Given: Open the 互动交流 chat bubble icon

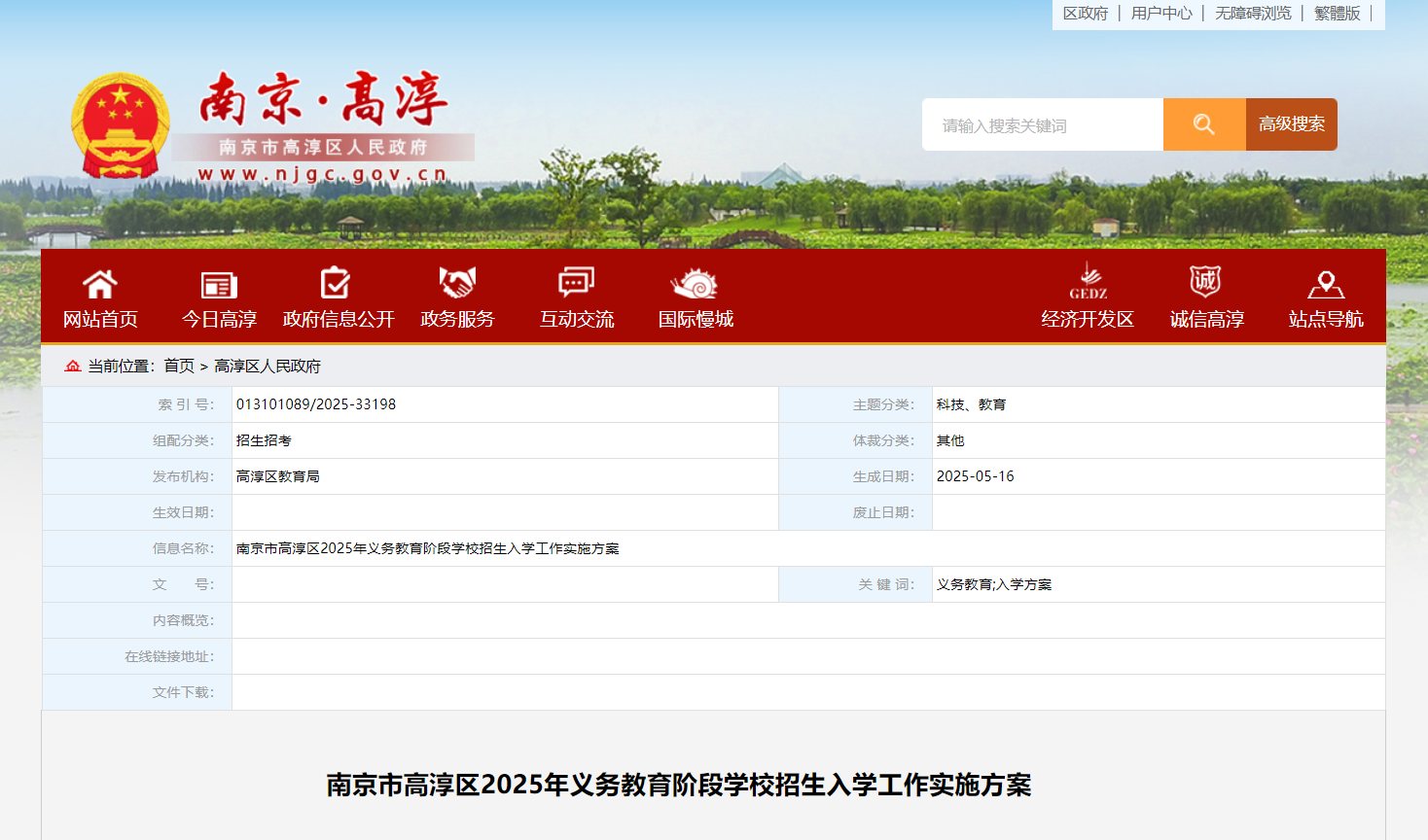Looking at the screenshot, I should point(576,283).
